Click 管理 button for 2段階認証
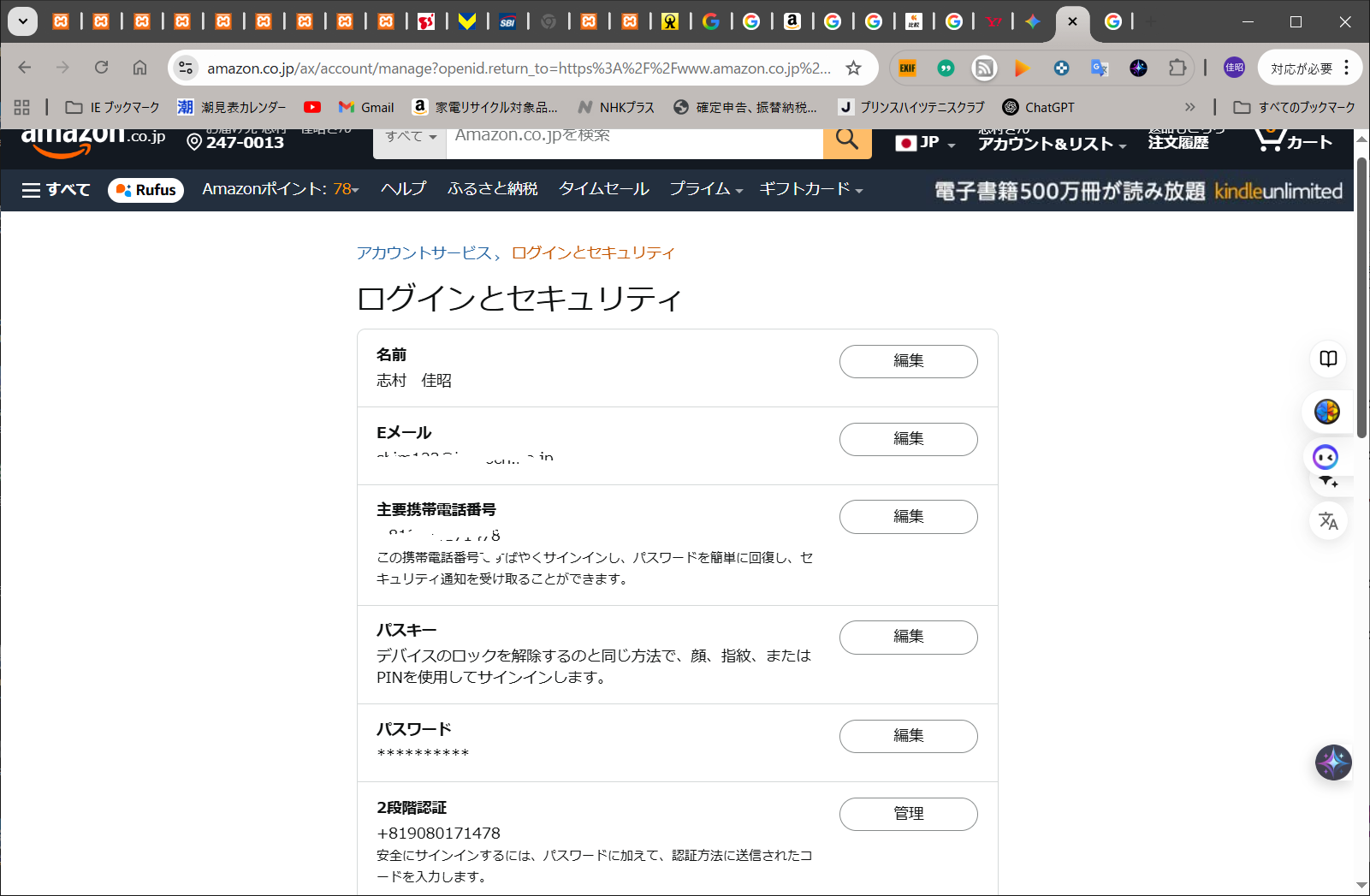This screenshot has width=1370, height=896. [908, 814]
